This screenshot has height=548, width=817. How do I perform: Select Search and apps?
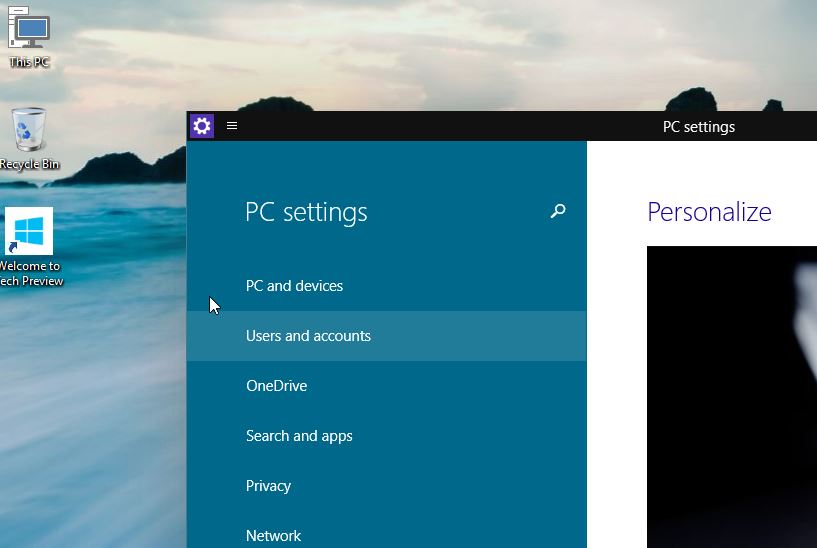point(299,436)
